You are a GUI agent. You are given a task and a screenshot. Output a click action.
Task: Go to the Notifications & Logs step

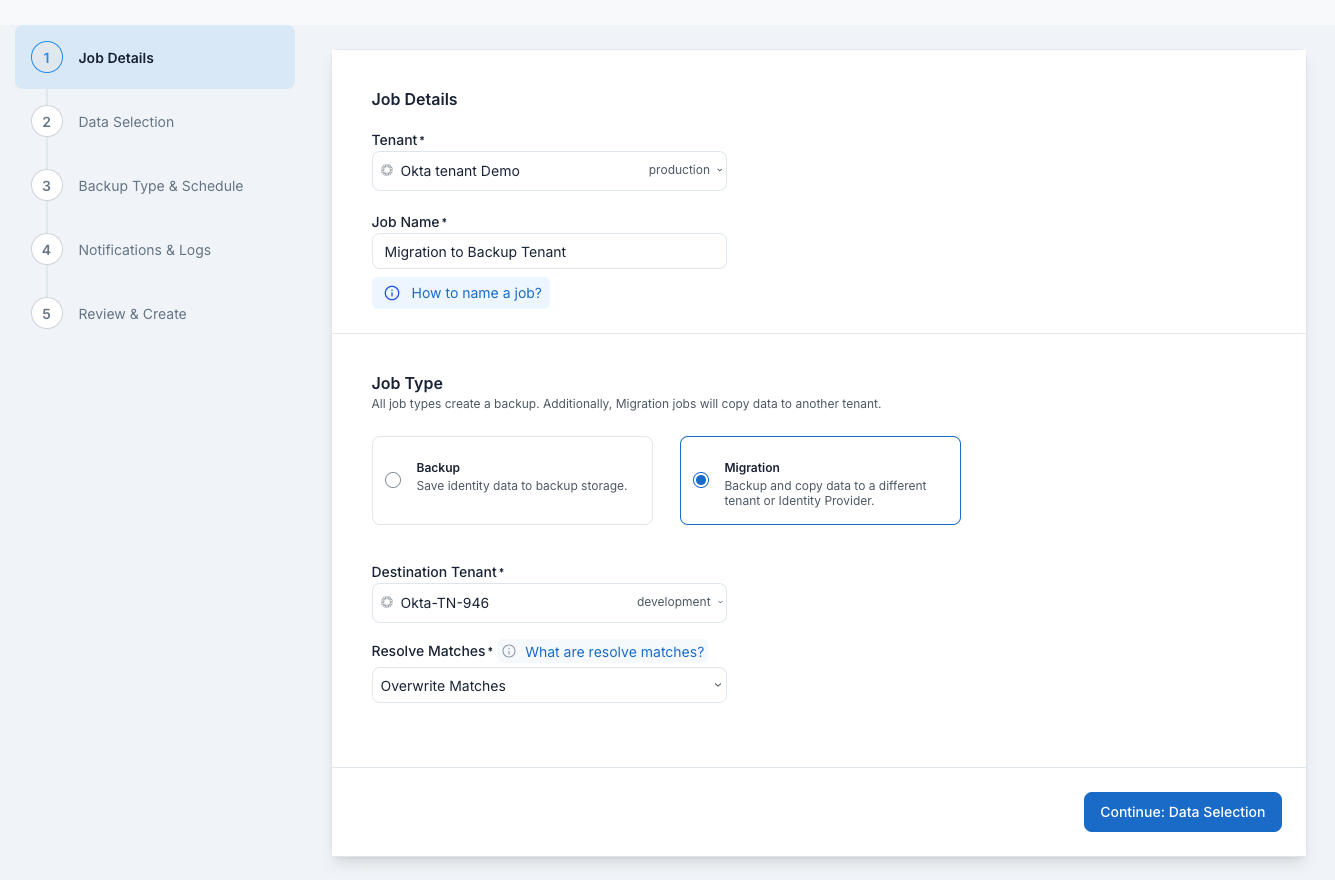(144, 249)
